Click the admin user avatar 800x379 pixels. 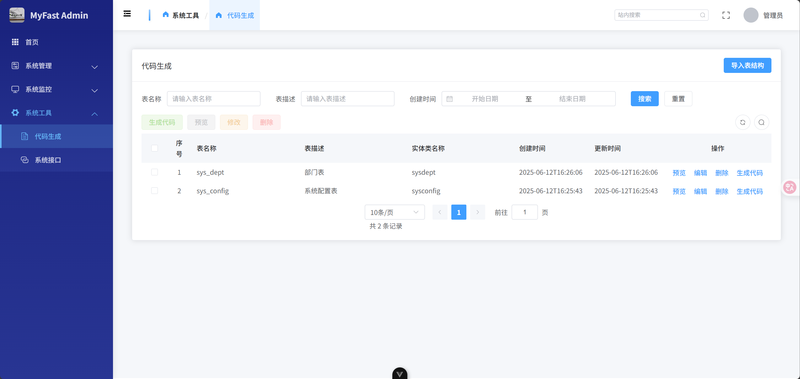pos(751,15)
